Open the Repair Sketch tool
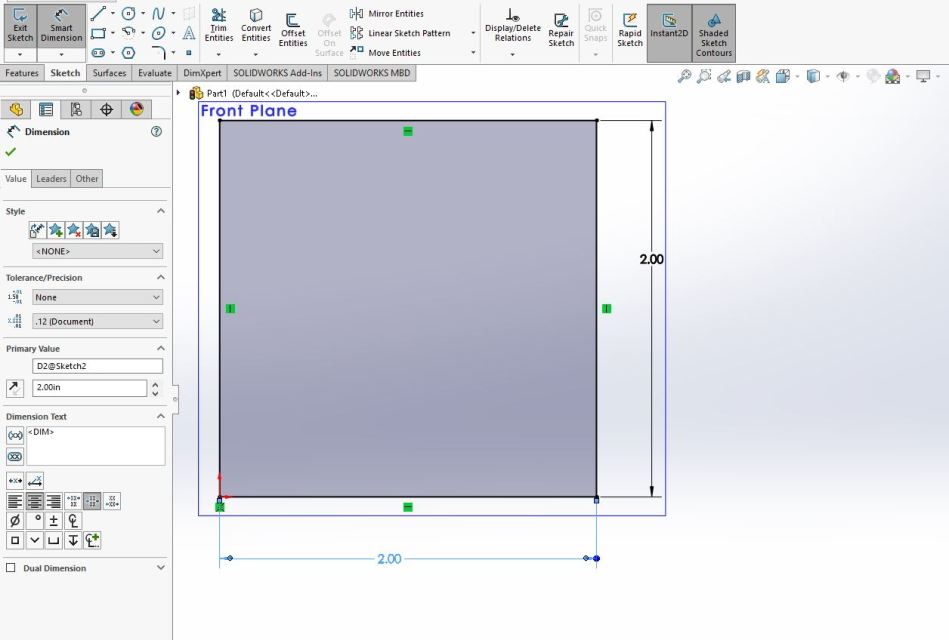The image size is (949, 640). click(561, 29)
